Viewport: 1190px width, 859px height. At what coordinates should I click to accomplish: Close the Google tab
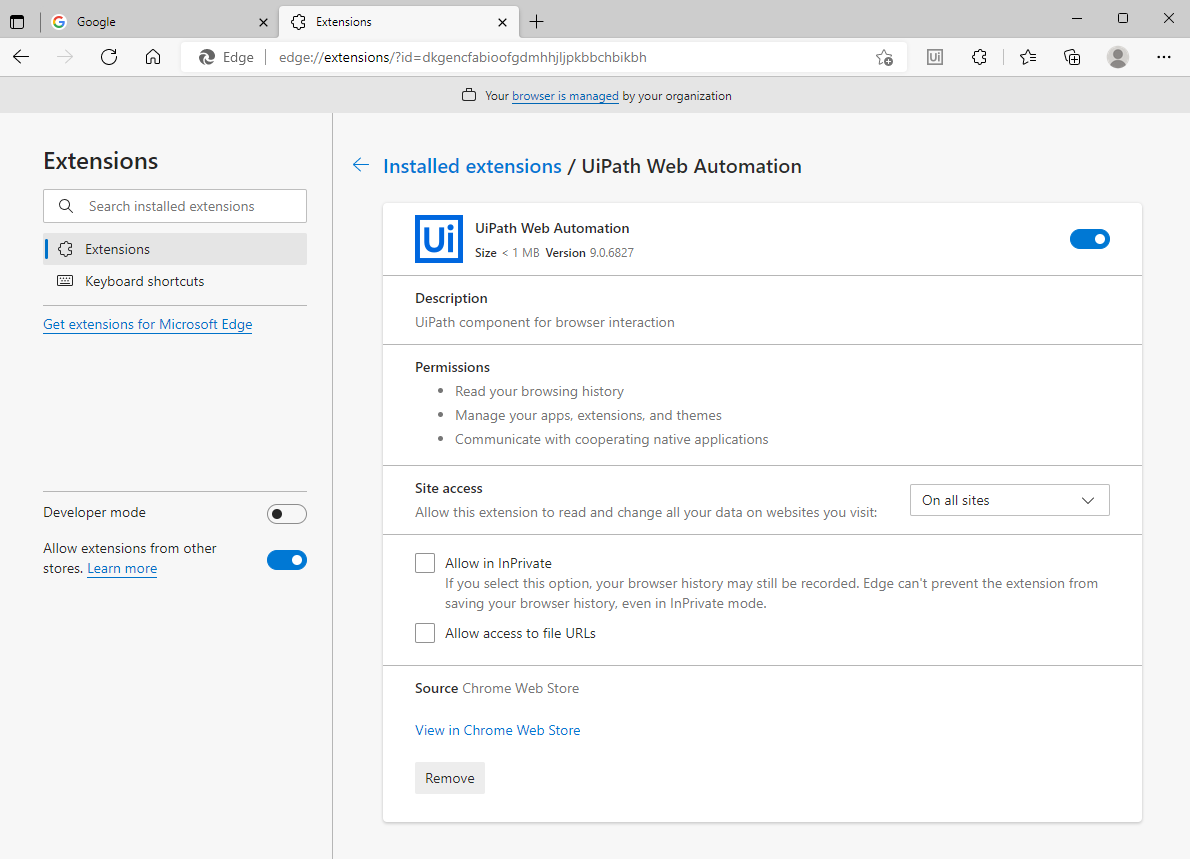[x=263, y=22]
